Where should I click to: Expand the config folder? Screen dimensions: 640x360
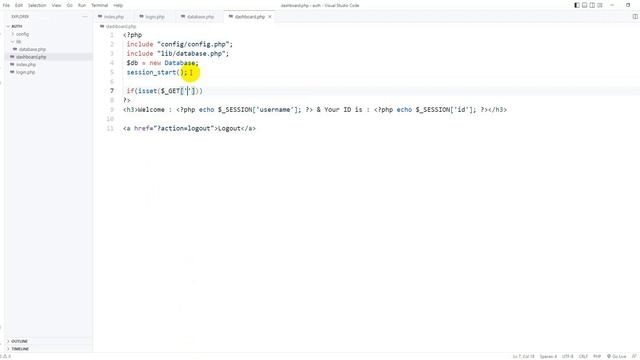22,34
